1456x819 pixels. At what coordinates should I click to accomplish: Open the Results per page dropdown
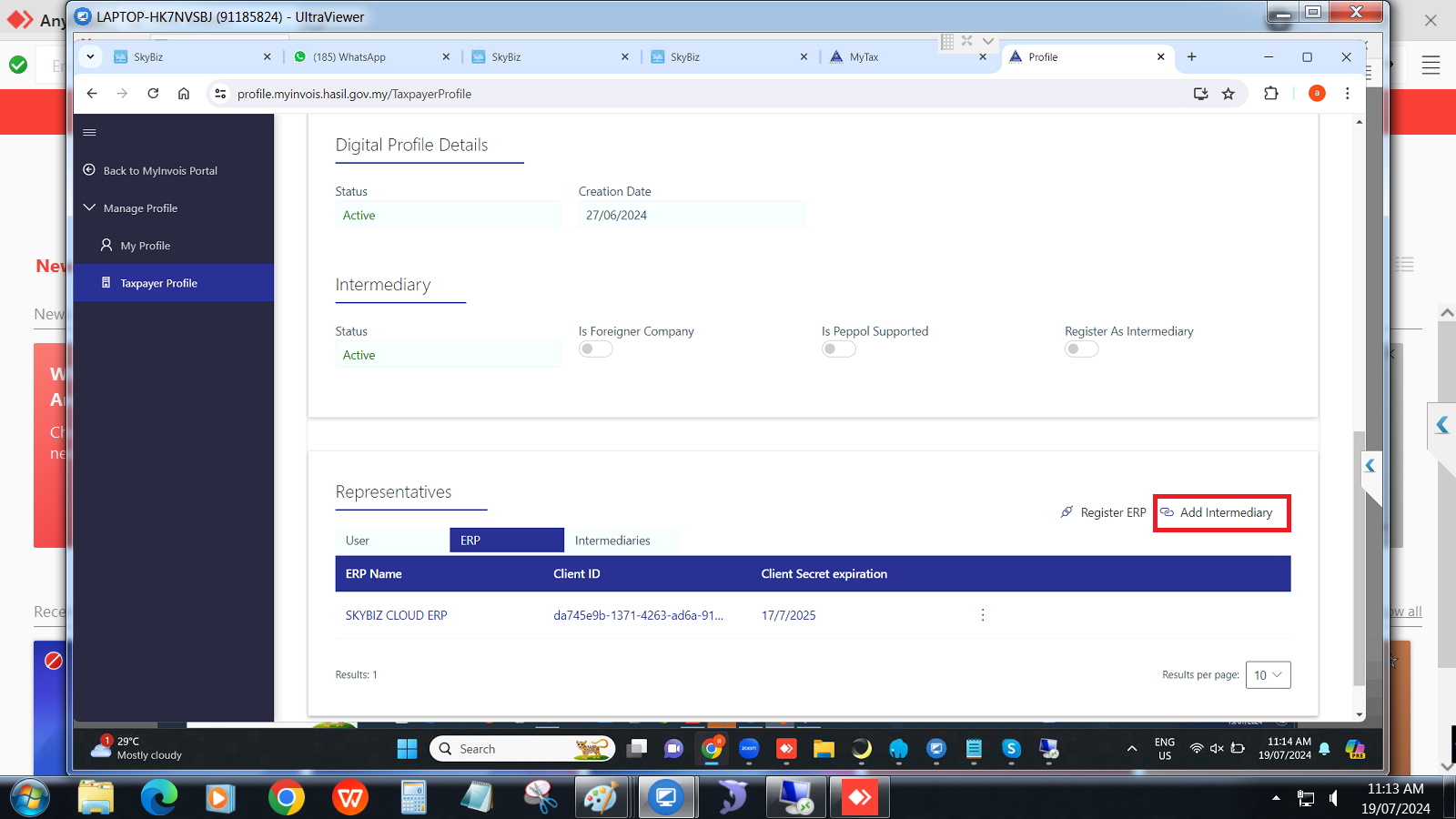pos(1268,675)
